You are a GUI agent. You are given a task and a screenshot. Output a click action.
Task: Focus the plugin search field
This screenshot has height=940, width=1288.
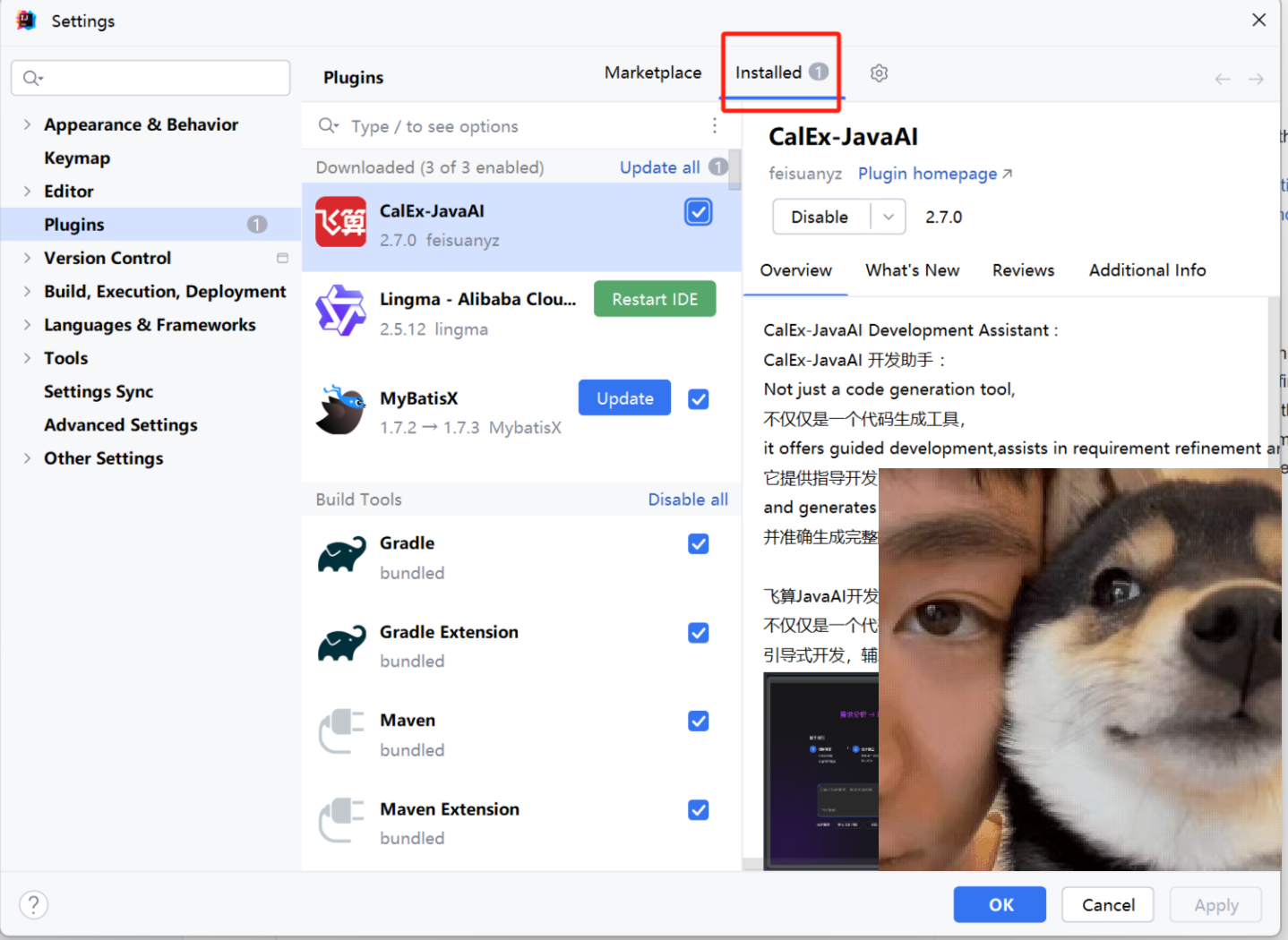(x=521, y=125)
